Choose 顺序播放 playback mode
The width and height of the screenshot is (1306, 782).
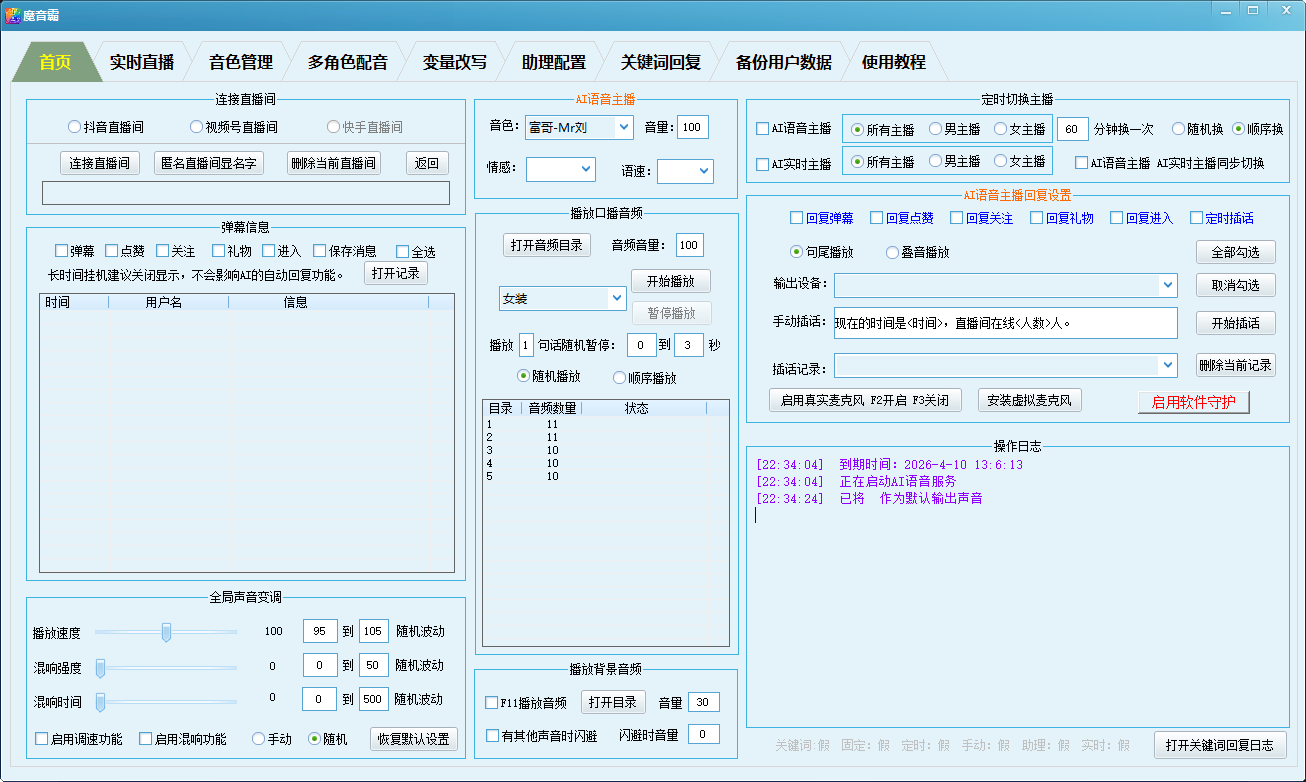620,377
